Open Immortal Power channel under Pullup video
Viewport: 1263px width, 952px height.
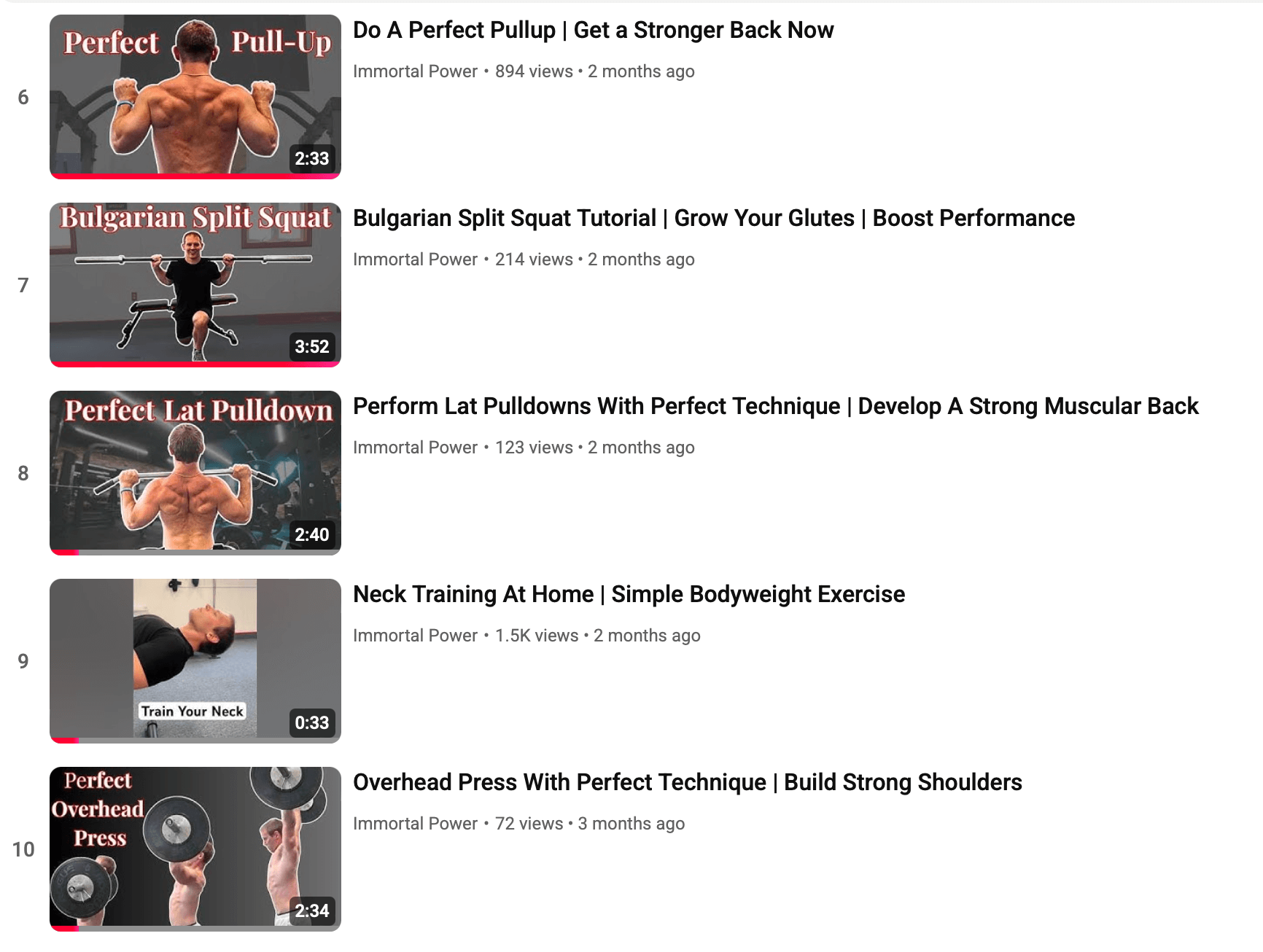pos(415,71)
